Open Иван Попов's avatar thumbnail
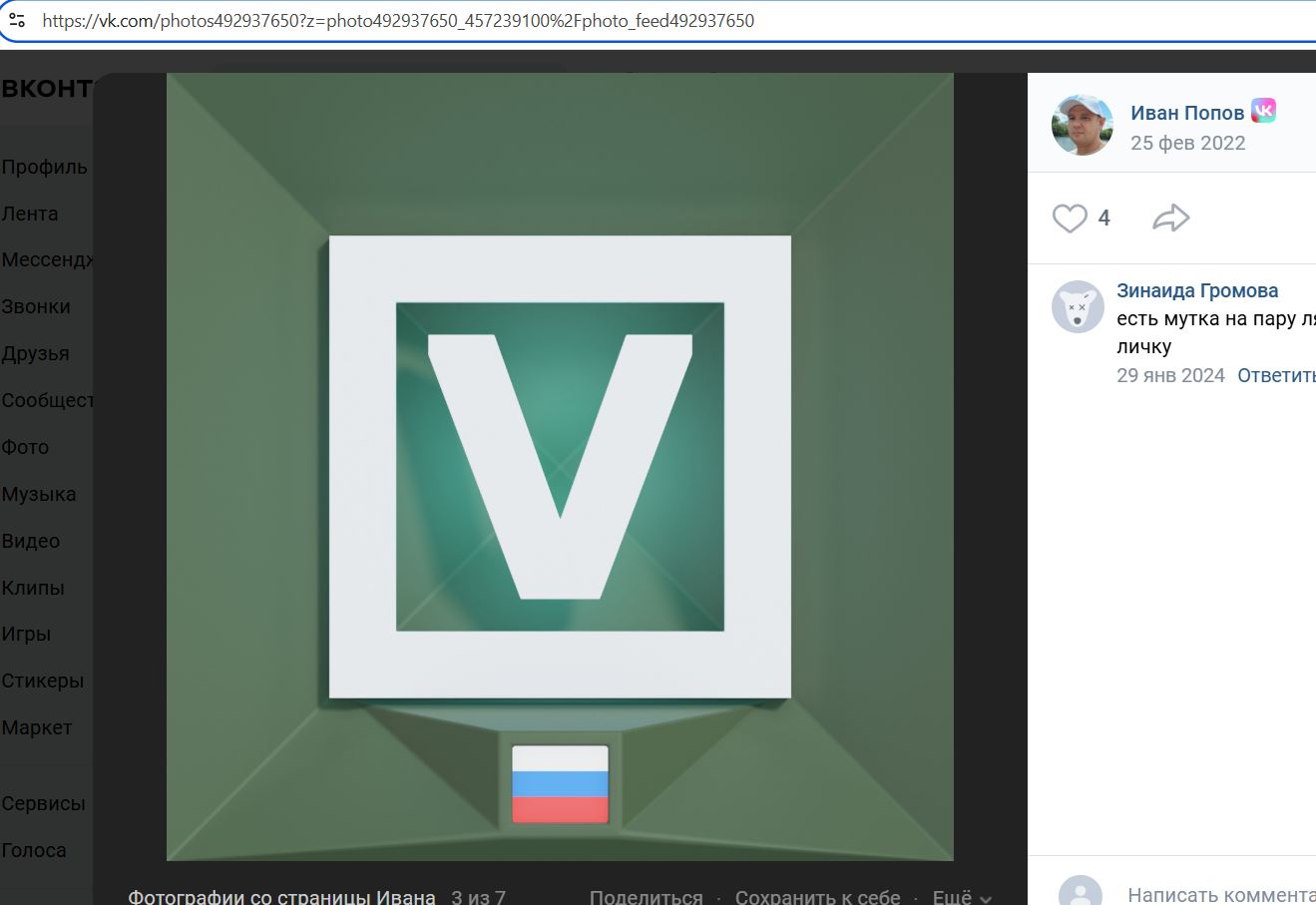Image resolution: width=1316 pixels, height=905 pixels. click(x=1083, y=126)
